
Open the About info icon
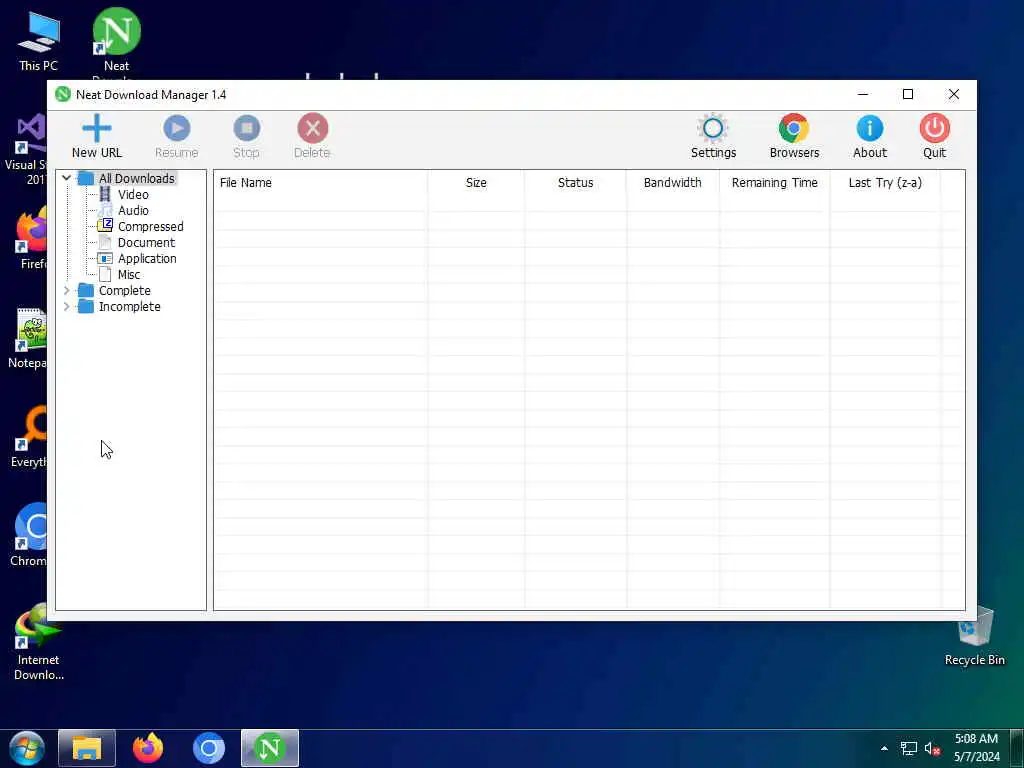(870, 128)
